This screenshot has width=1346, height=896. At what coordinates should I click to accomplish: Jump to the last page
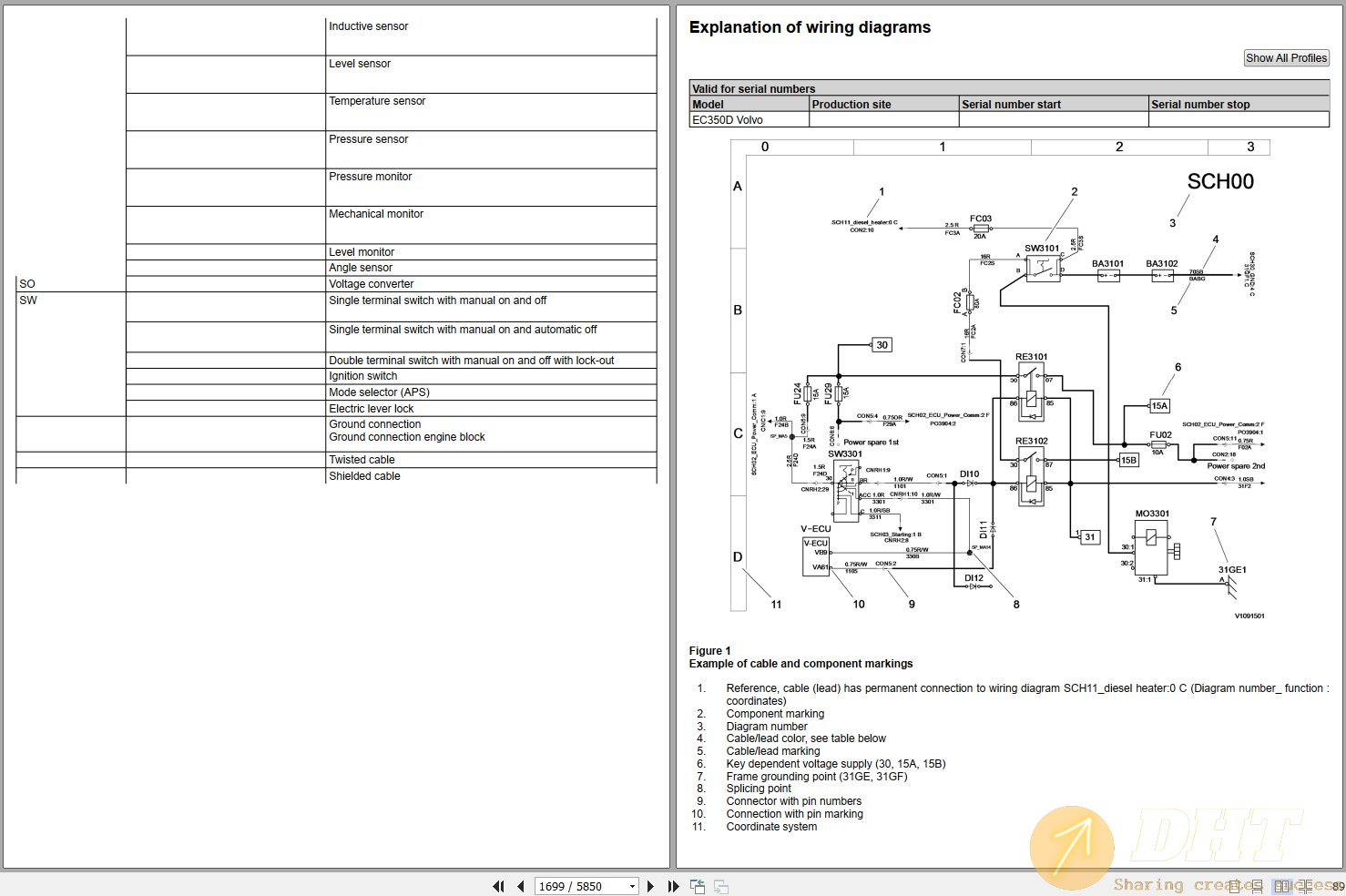[x=674, y=886]
